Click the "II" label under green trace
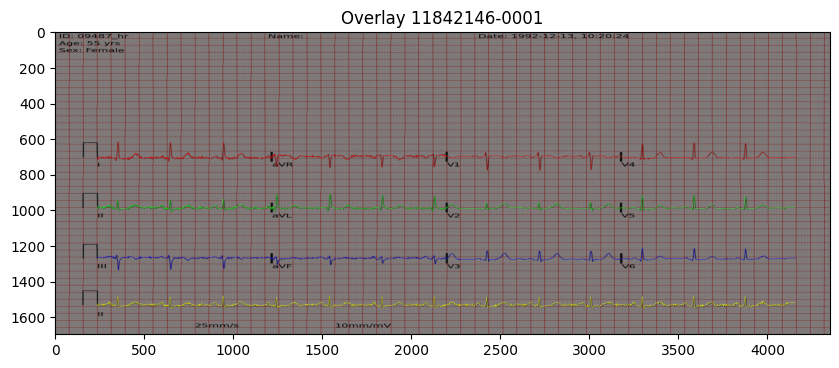 [x=100, y=216]
